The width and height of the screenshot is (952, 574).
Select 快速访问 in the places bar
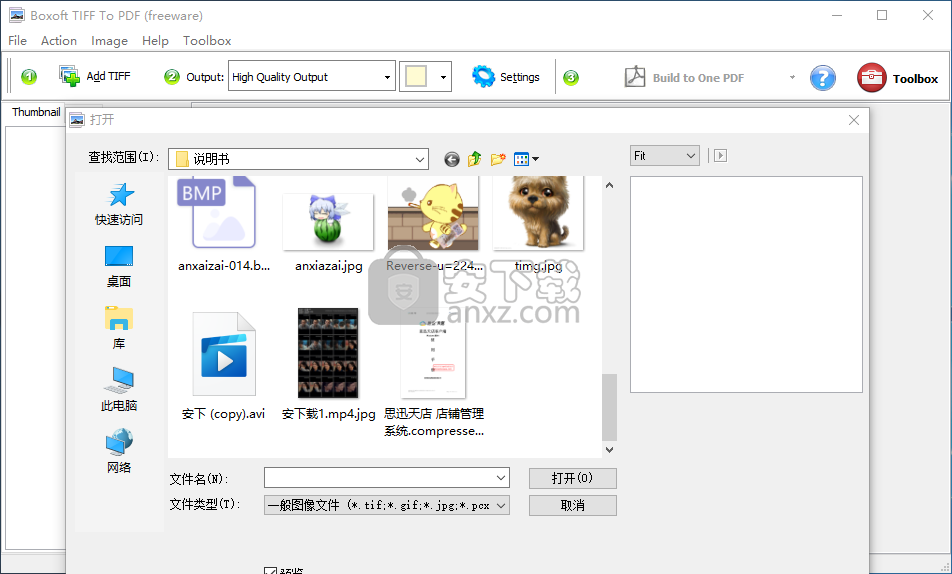[119, 204]
